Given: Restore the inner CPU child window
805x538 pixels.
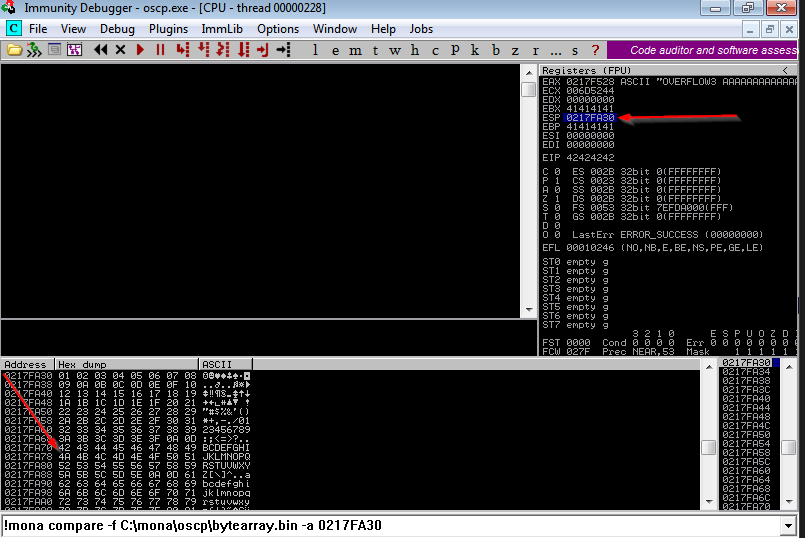Looking at the screenshot, I should [x=769, y=29].
